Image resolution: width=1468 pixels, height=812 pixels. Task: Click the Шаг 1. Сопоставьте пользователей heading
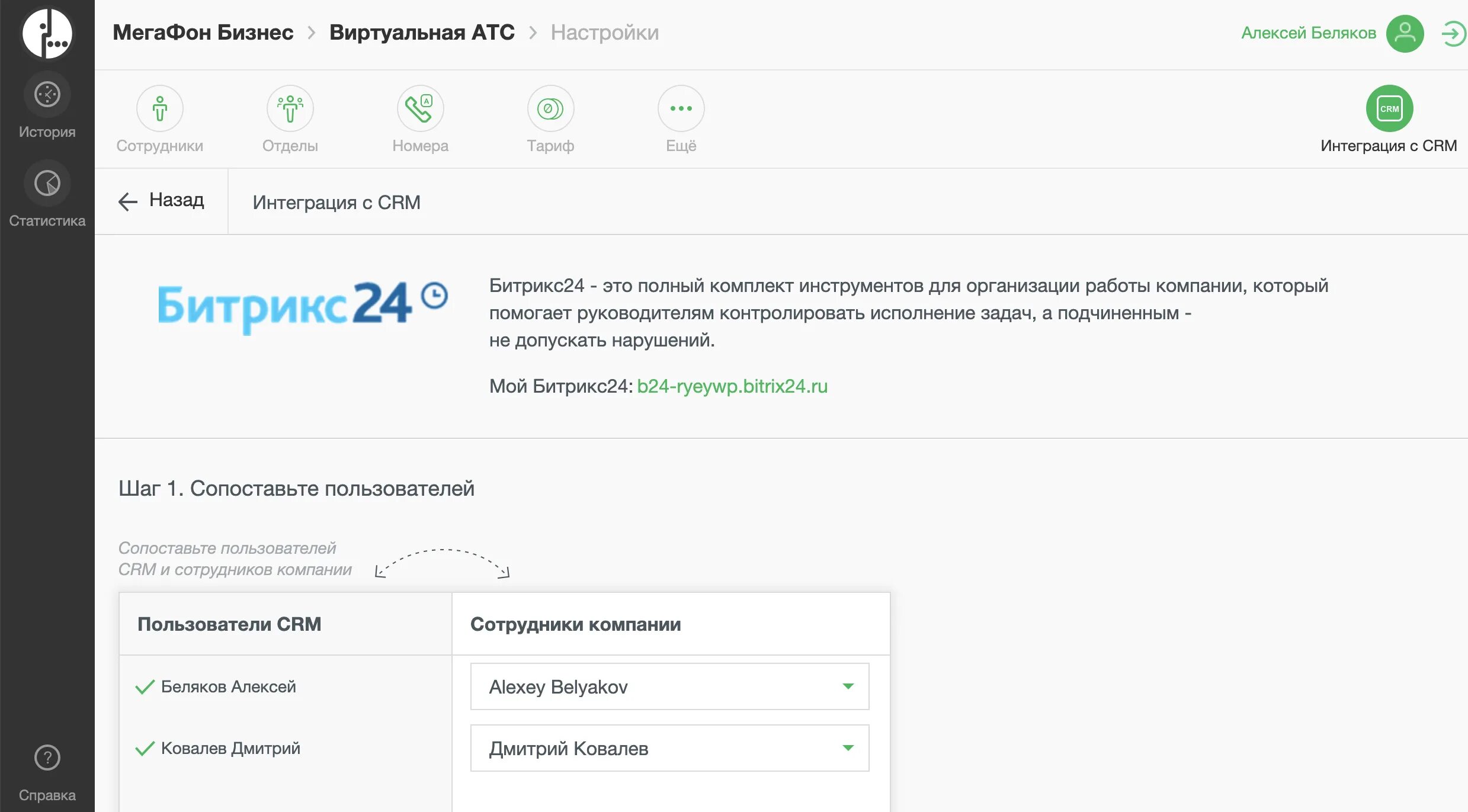(x=297, y=489)
